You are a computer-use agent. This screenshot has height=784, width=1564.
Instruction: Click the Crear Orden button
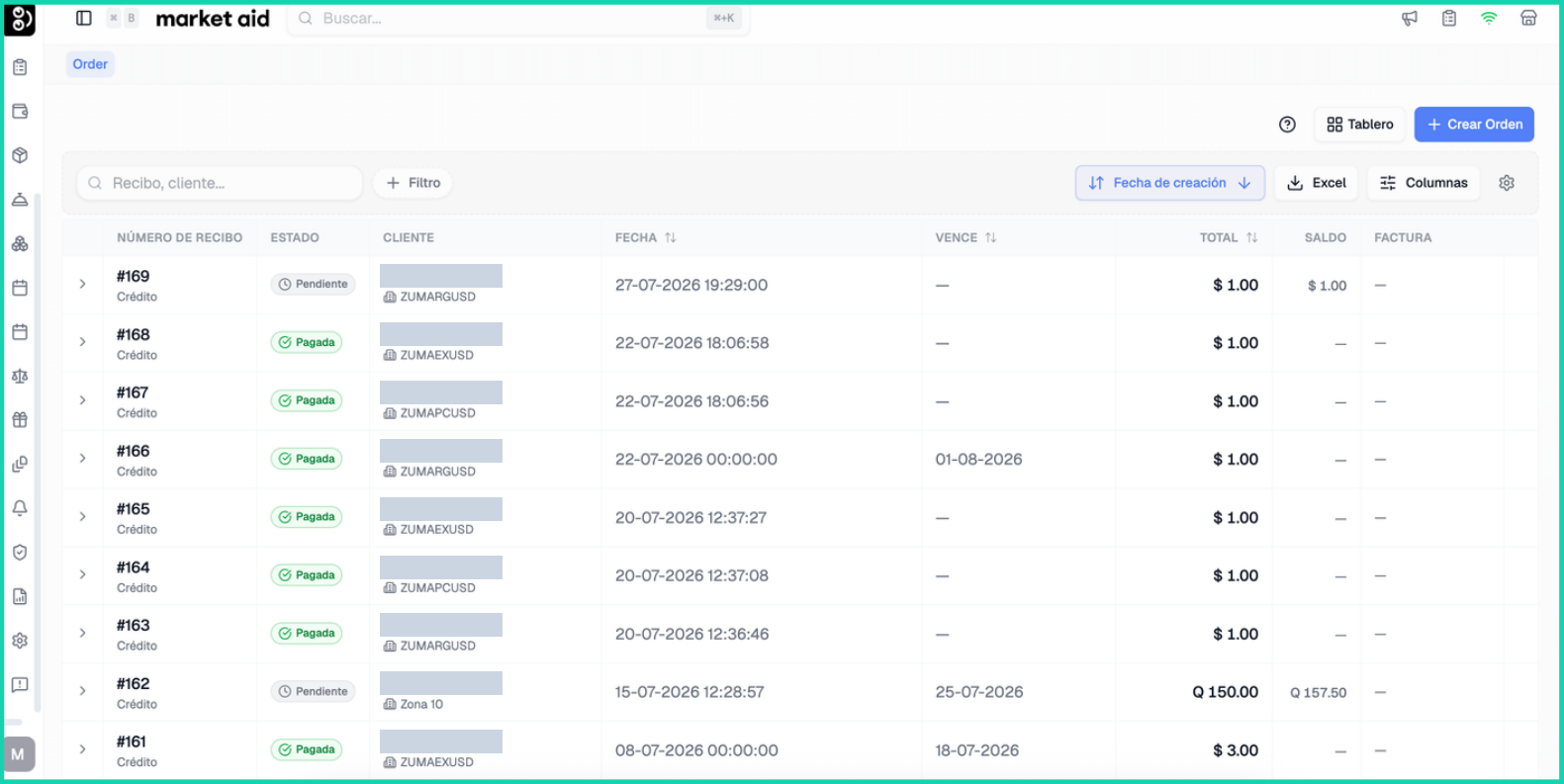pyautogui.click(x=1474, y=125)
